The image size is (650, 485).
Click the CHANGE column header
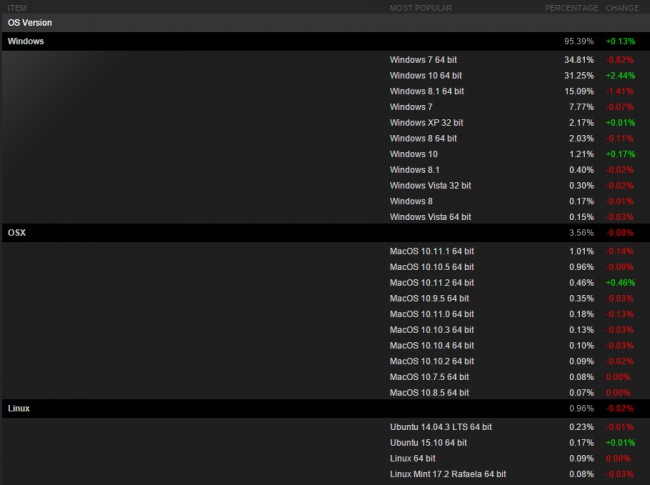(622, 8)
